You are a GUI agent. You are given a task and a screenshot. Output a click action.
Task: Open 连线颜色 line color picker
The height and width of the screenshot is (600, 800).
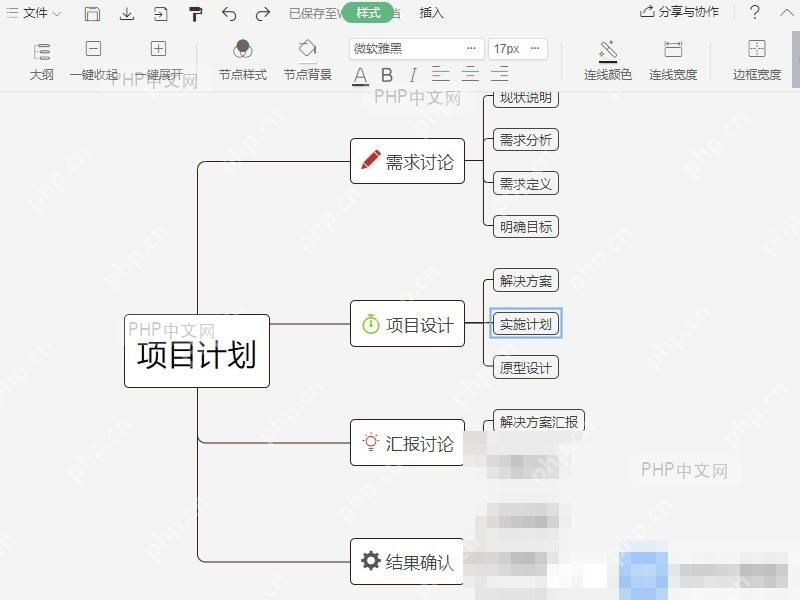pos(608,61)
